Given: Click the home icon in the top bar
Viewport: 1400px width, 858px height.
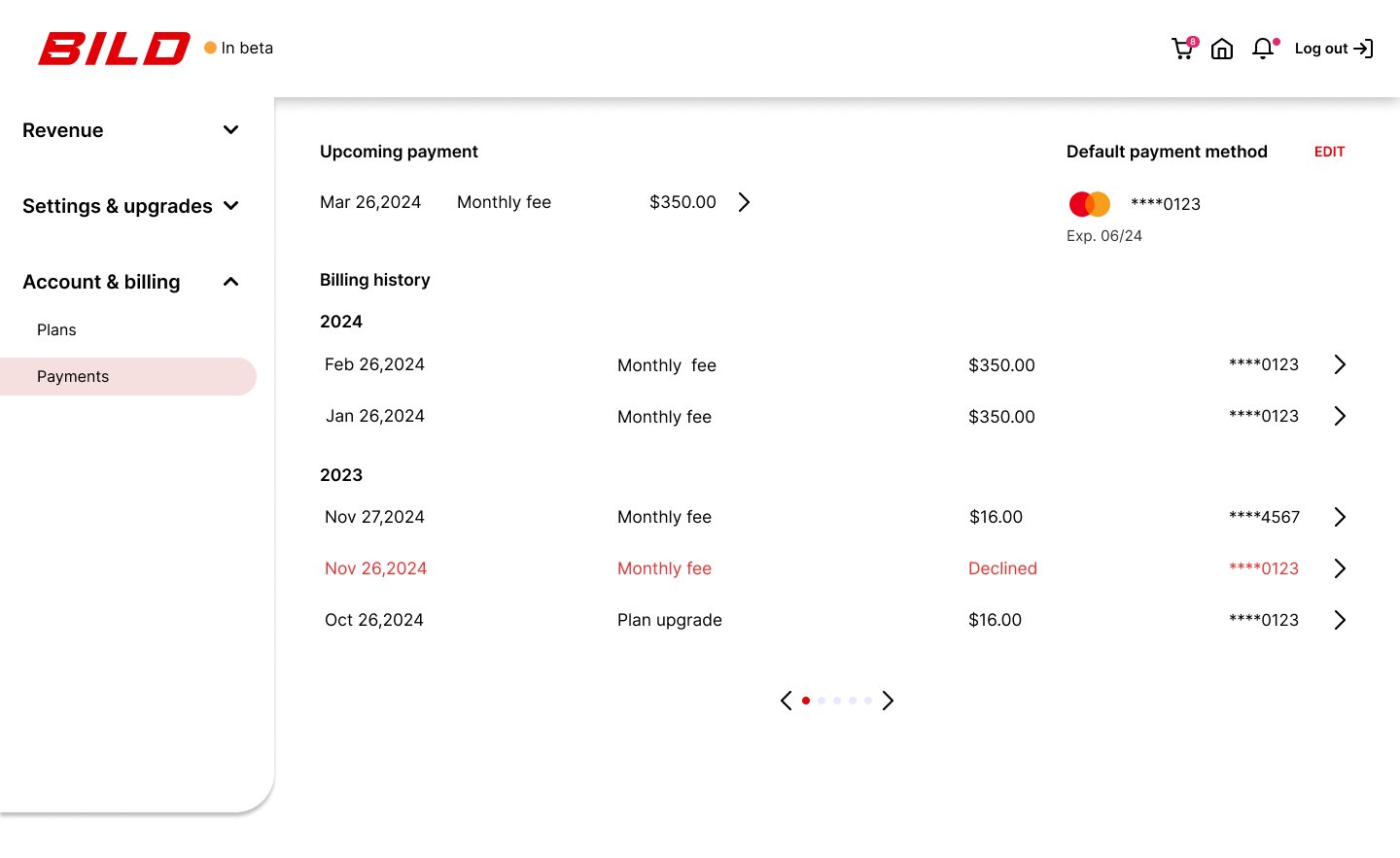Looking at the screenshot, I should (x=1222, y=48).
